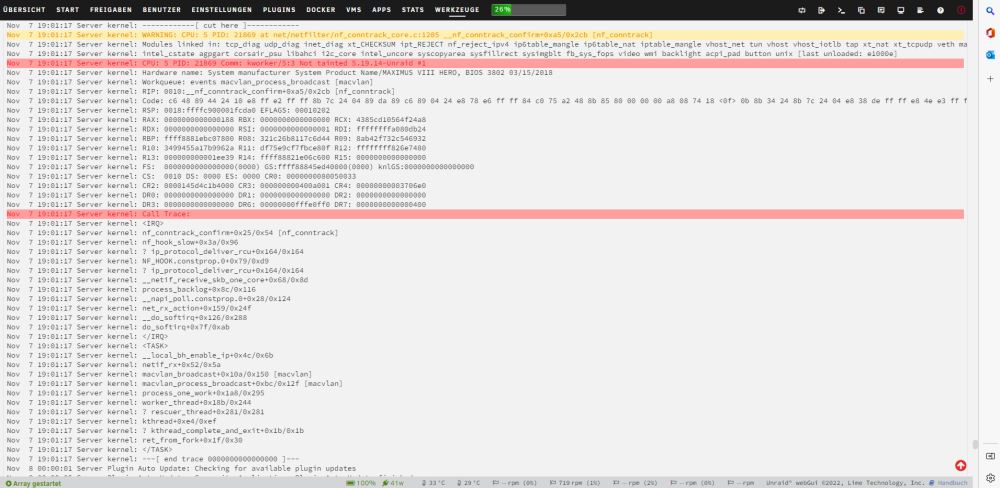This screenshot has height=488, width=1000.
Task: Click the 'macvlan_broadcast+0x10a/0x150' line
Action: pyautogui.click(x=159, y=374)
